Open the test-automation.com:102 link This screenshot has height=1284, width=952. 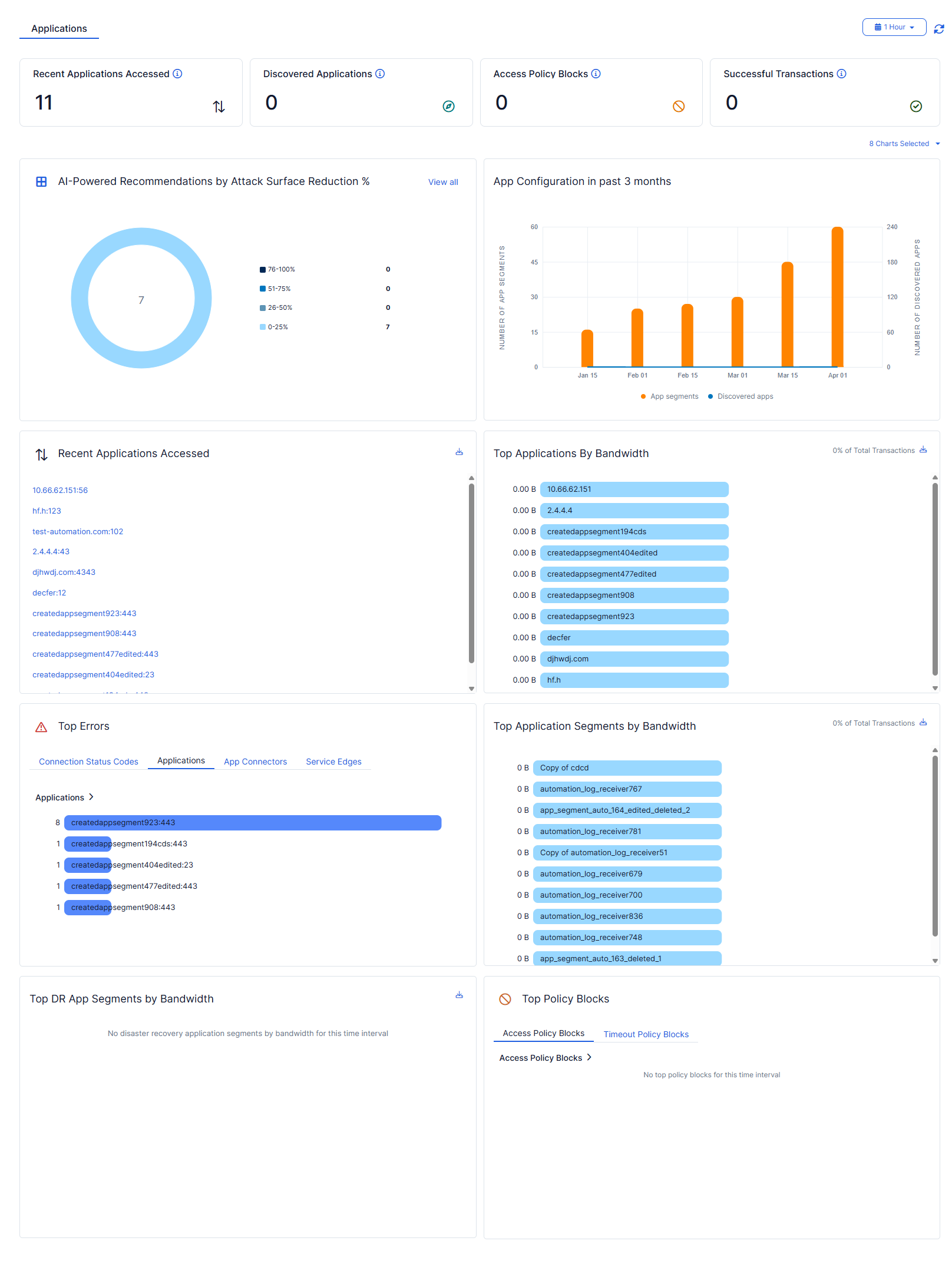[x=78, y=532]
